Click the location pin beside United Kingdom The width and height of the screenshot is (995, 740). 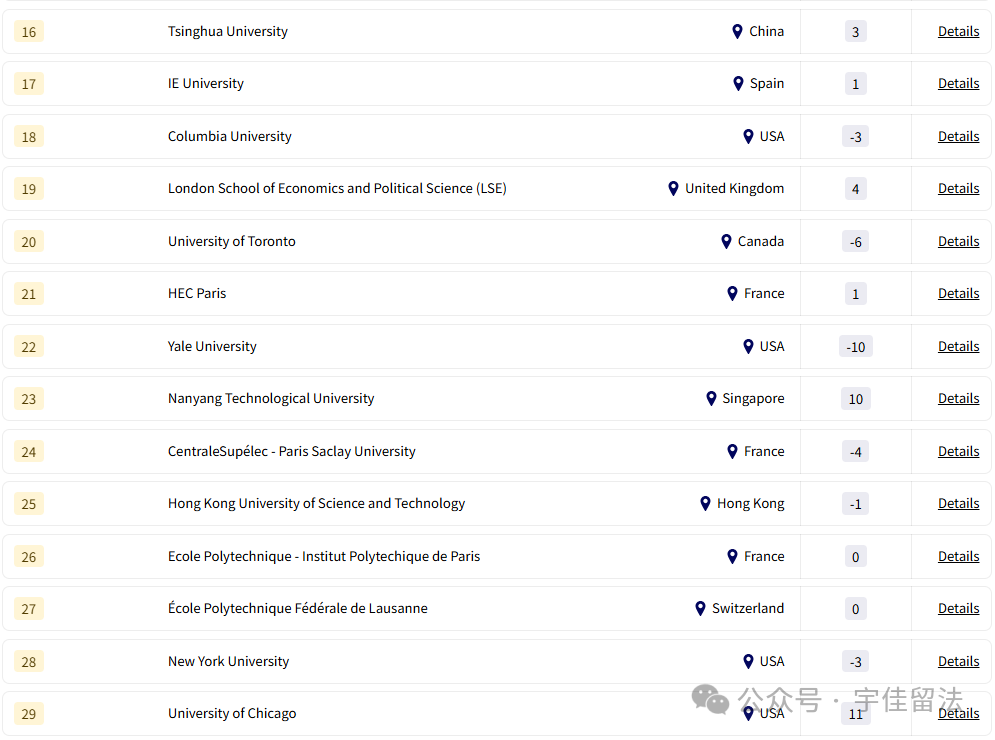coord(673,188)
